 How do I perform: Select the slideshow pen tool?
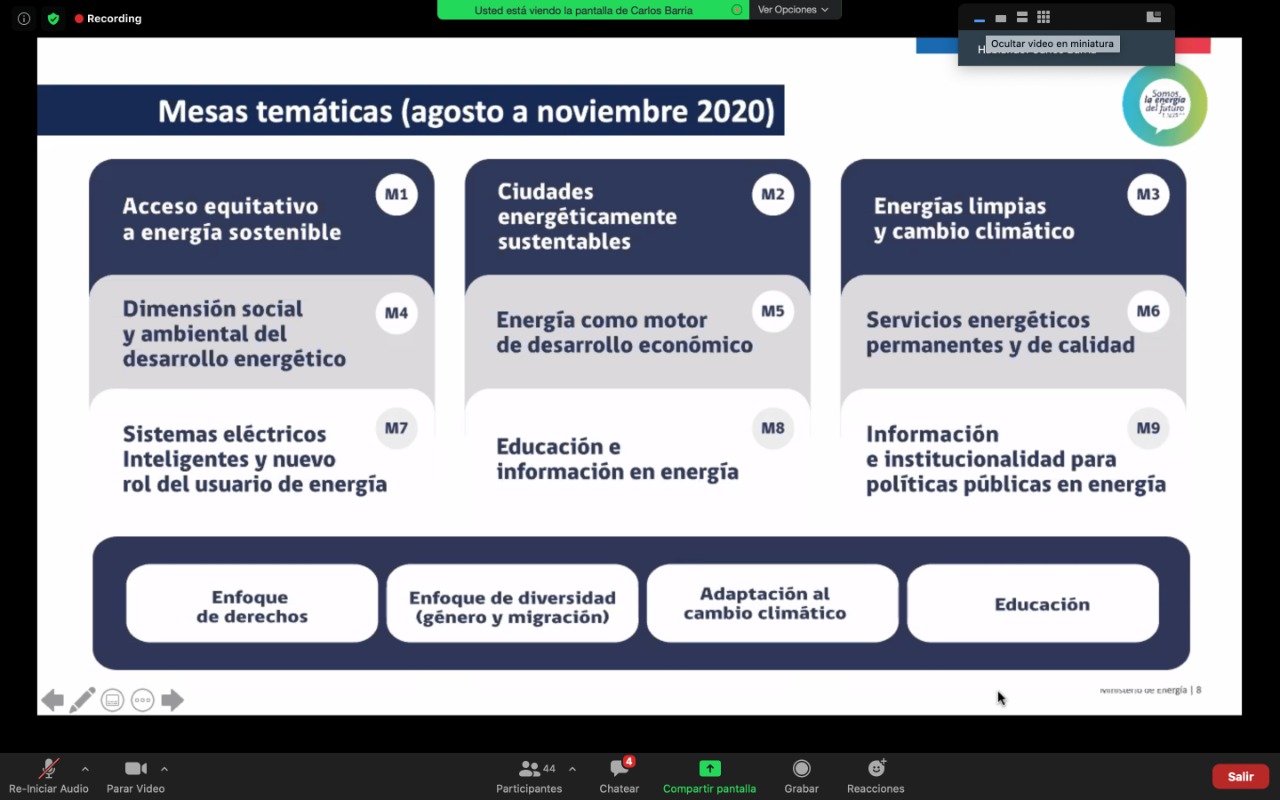pos(82,700)
